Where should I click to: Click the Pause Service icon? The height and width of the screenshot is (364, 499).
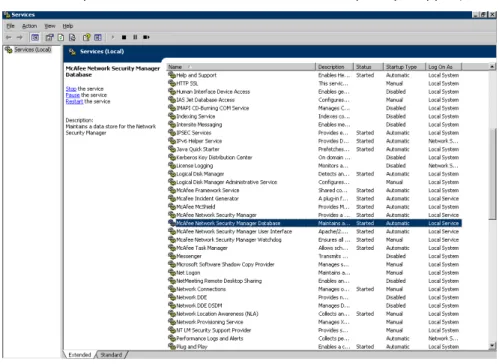[135, 37]
